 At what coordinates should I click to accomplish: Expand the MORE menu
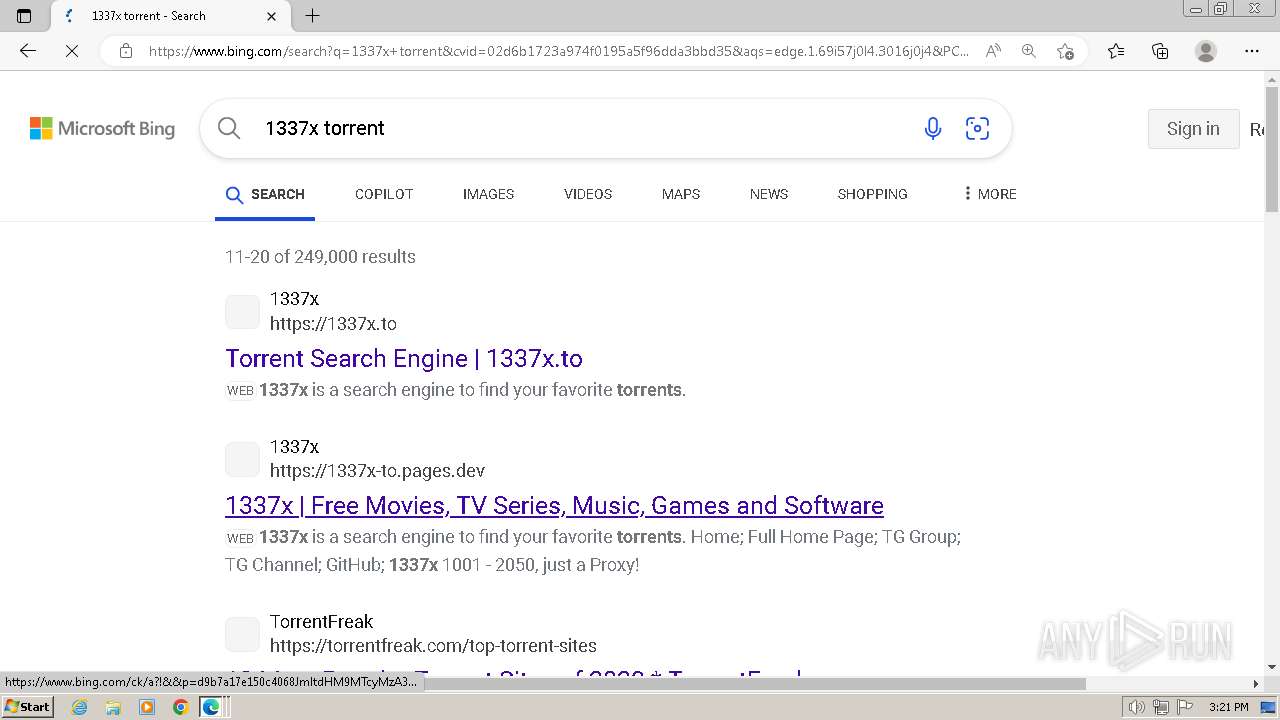(989, 194)
